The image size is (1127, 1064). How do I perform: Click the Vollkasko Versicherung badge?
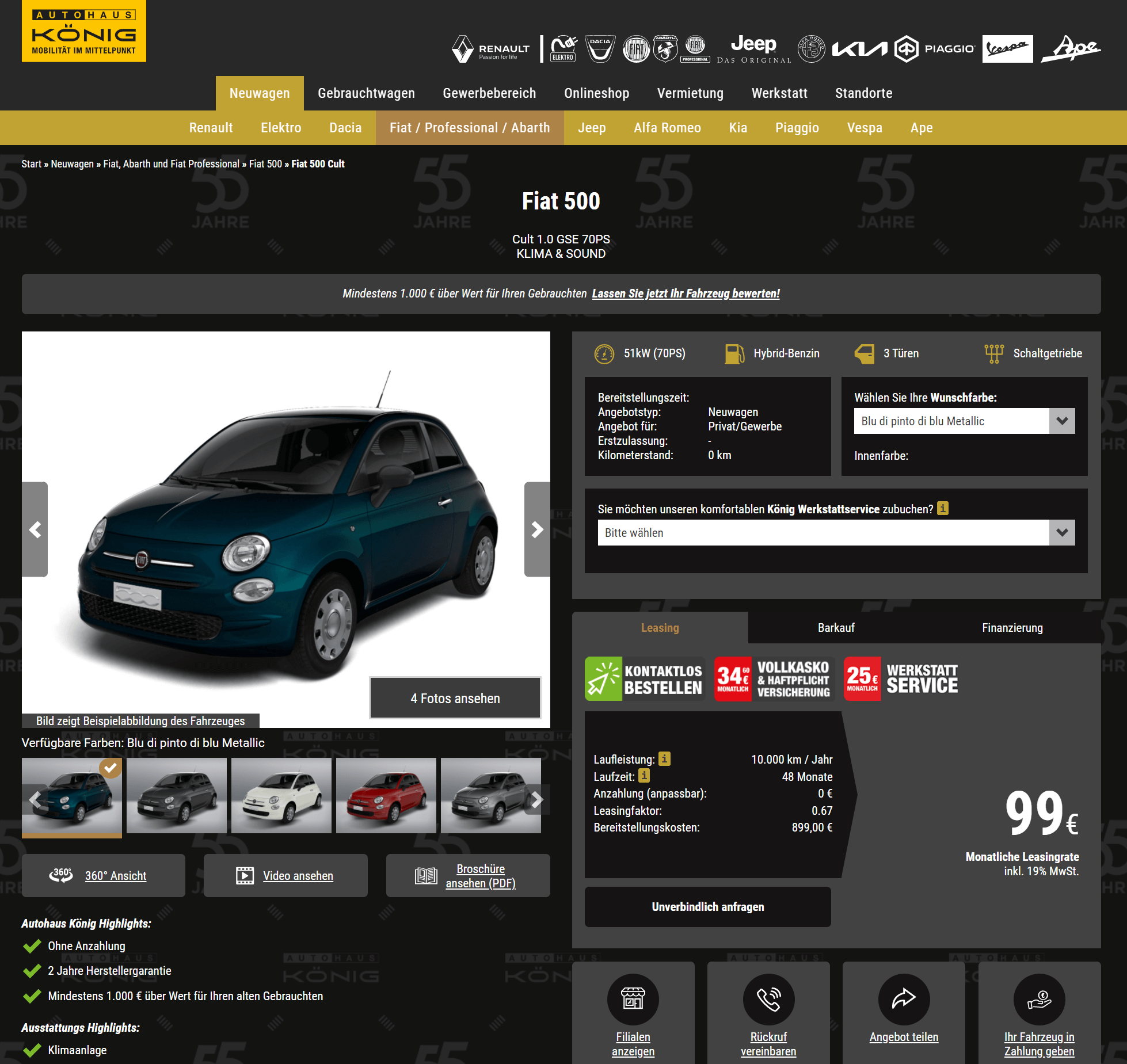point(774,679)
